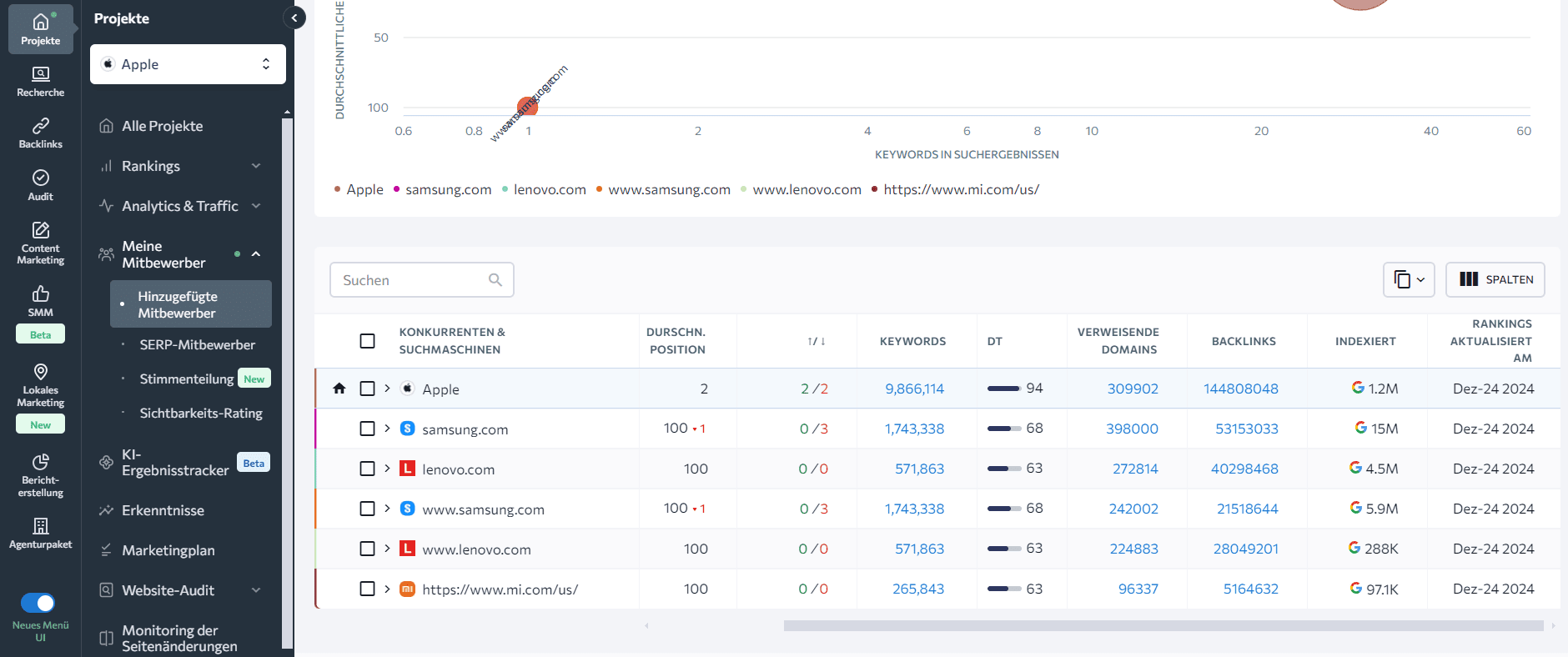Click the www.samsung.com favicon
1568x657 pixels.
point(407,509)
